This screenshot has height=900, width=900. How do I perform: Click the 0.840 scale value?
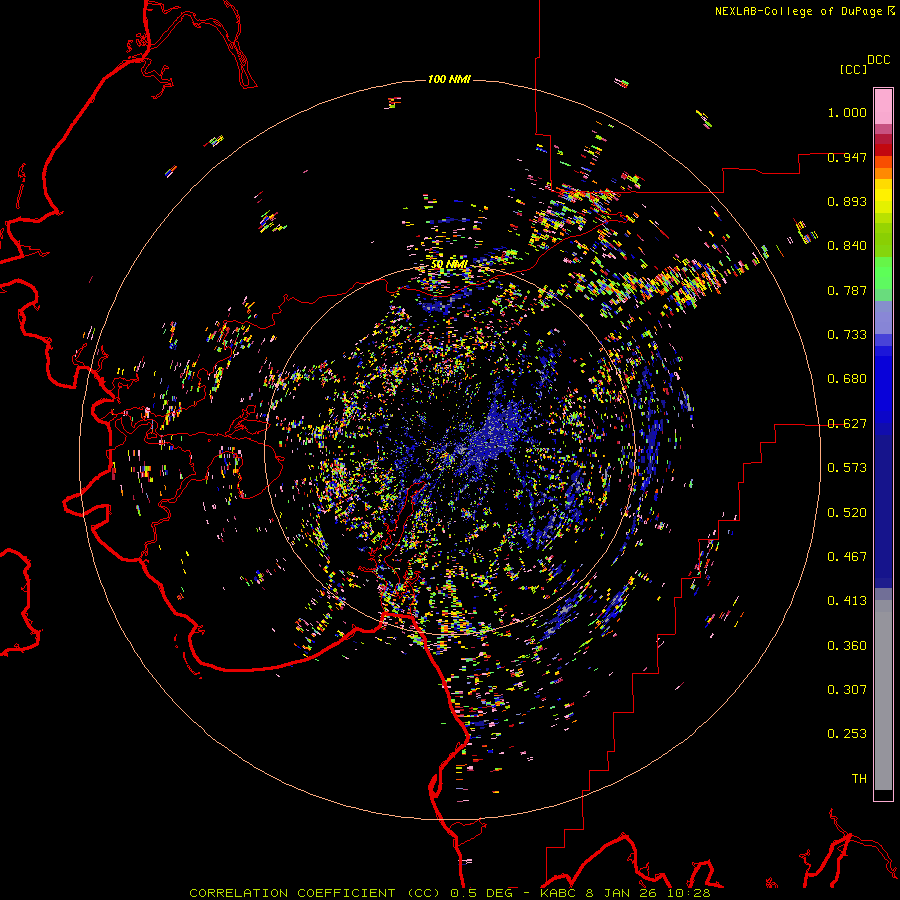pyautogui.click(x=847, y=246)
